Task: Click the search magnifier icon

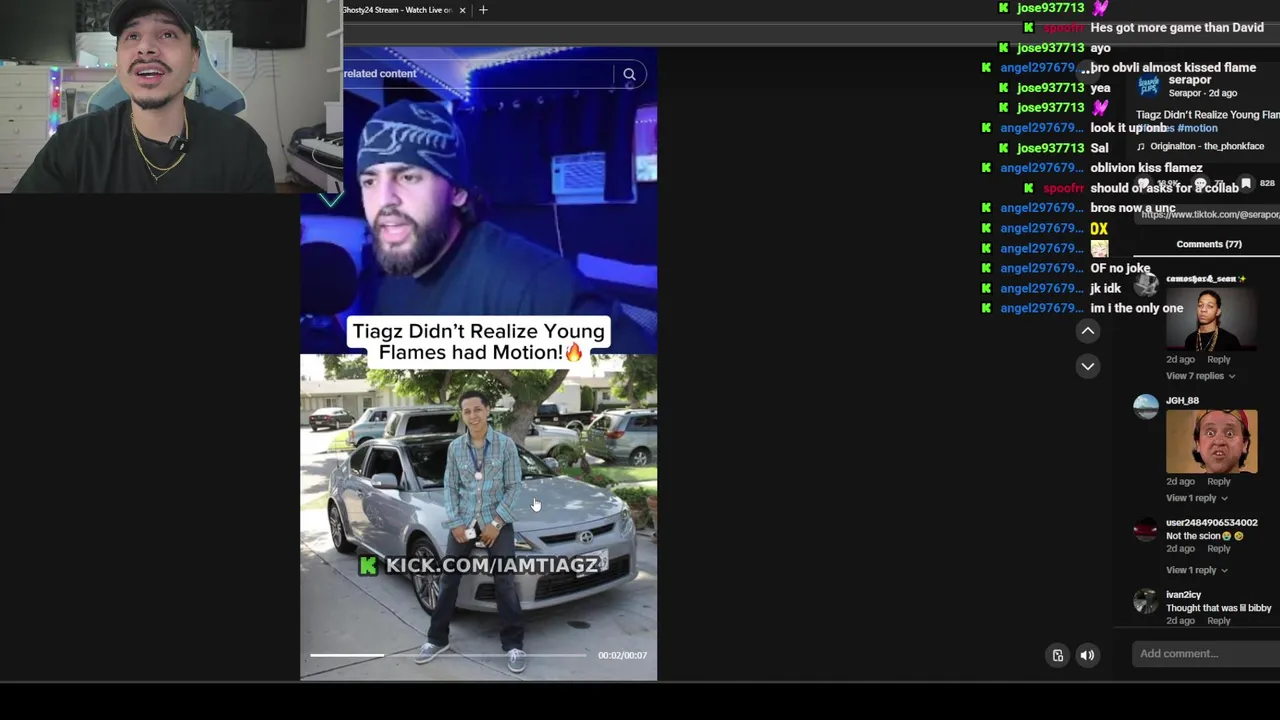Action: 629,74
